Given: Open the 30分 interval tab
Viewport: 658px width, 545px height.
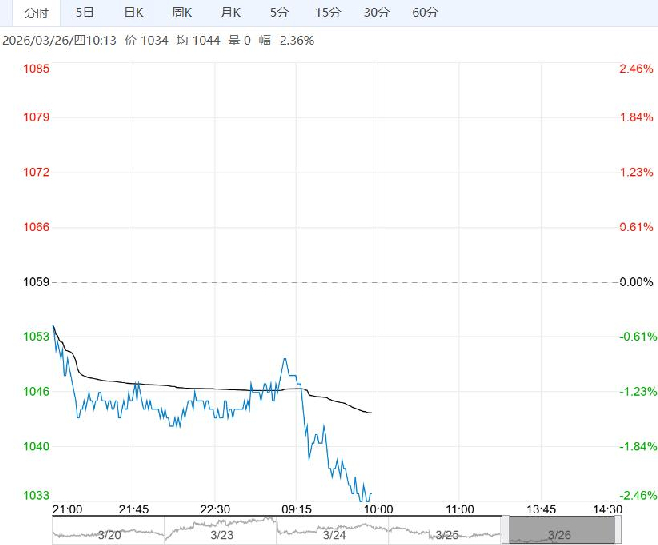Looking at the screenshot, I should (377, 13).
